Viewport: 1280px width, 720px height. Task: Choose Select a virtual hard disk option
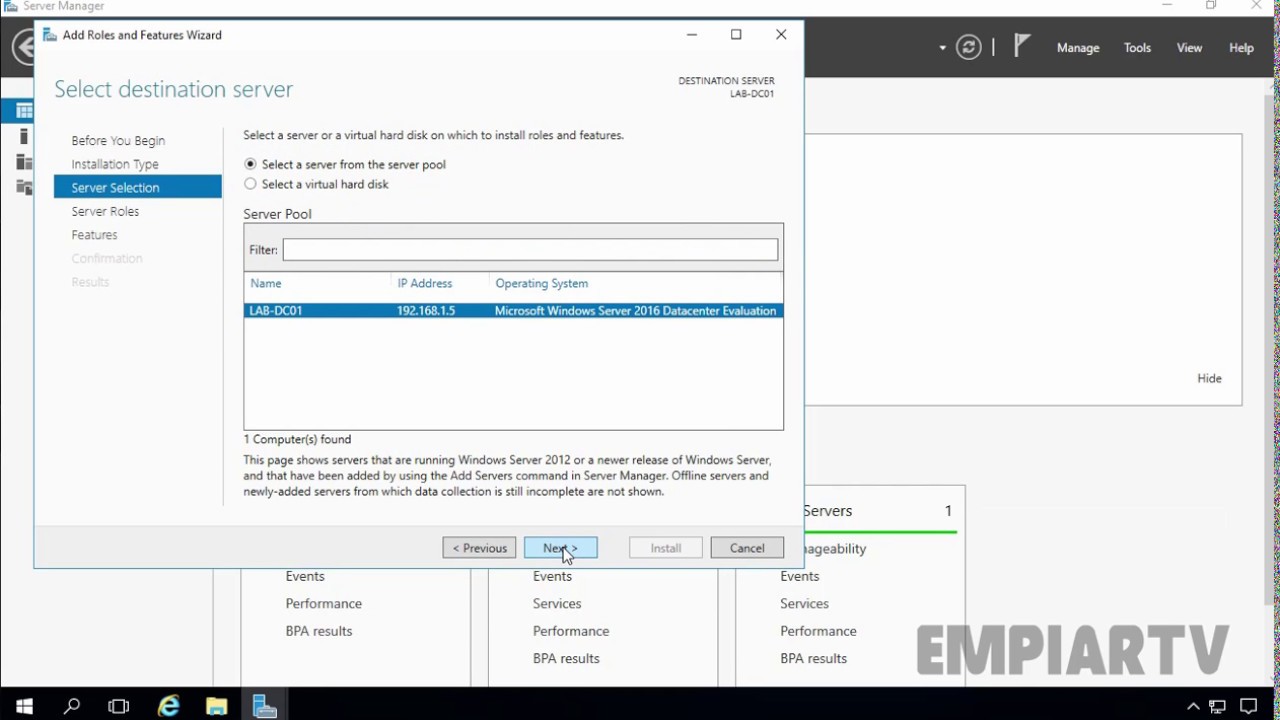(x=250, y=184)
